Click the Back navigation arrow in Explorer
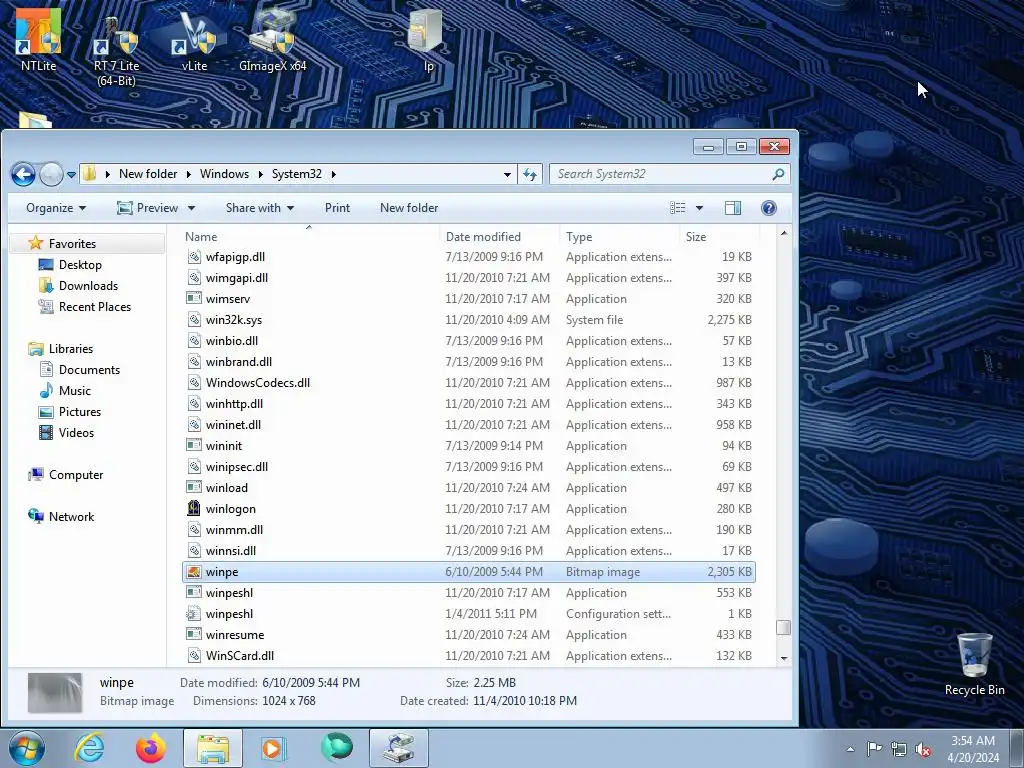Image resolution: width=1024 pixels, height=768 pixels. coord(24,174)
